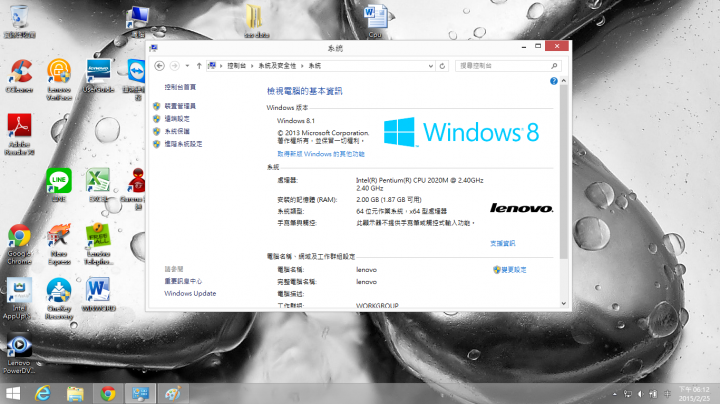
Task: Open 重要訊息中心 (Action Center) link
Action: point(183,281)
